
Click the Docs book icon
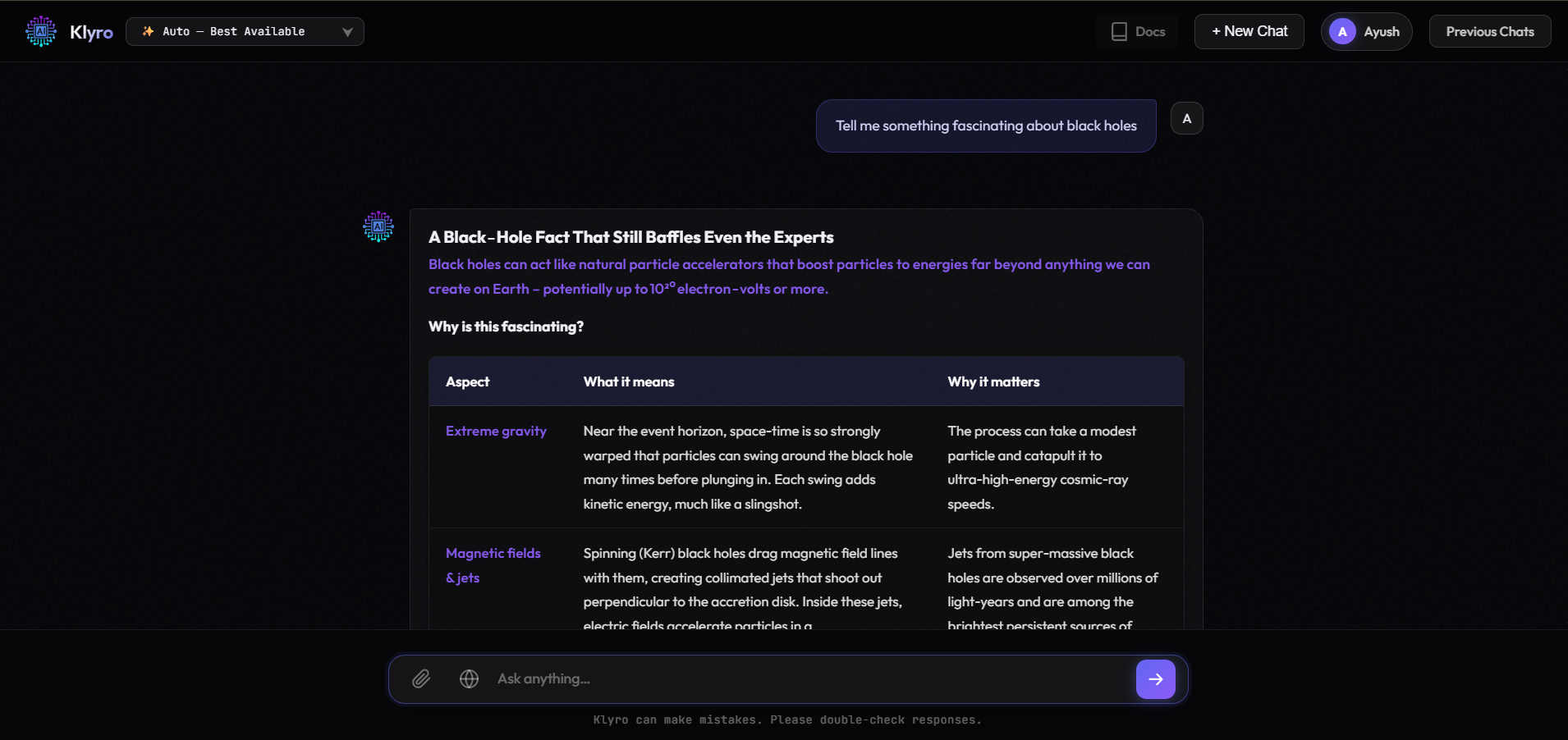point(1119,31)
